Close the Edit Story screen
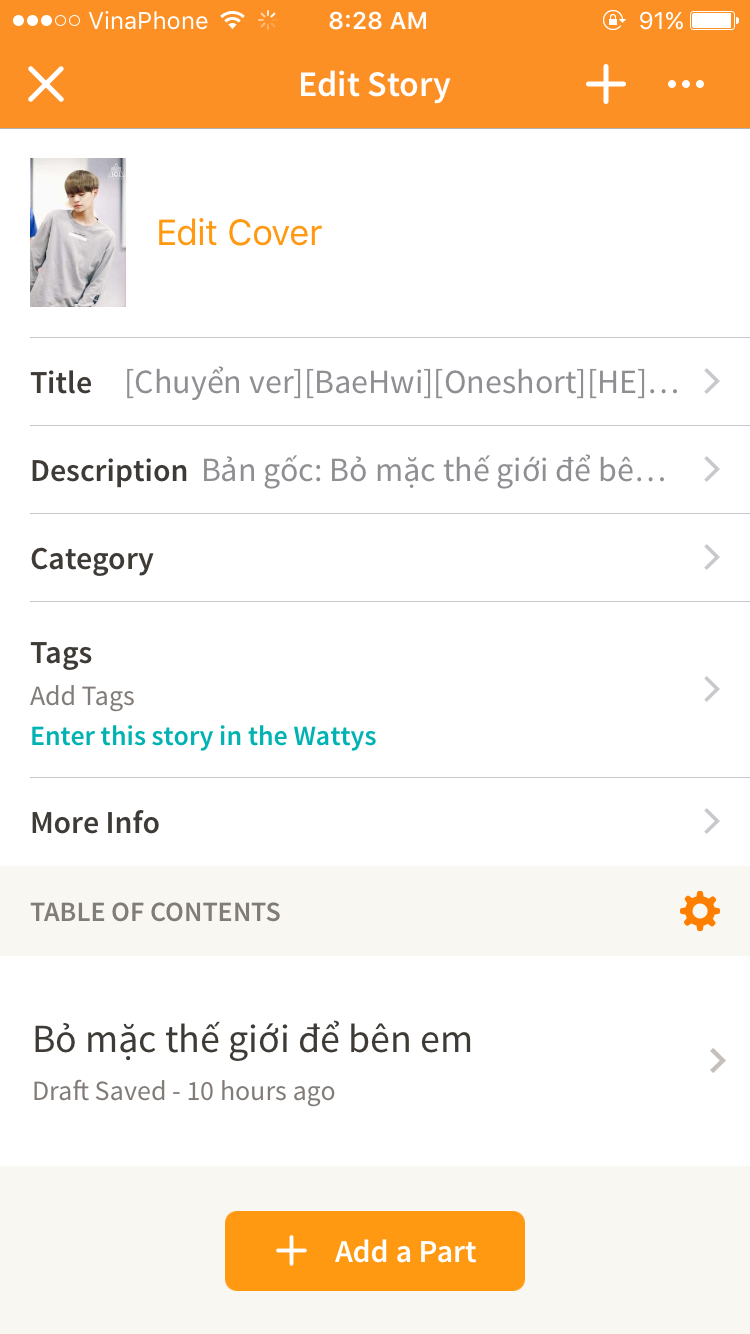The width and height of the screenshot is (750, 1334). [x=46, y=85]
